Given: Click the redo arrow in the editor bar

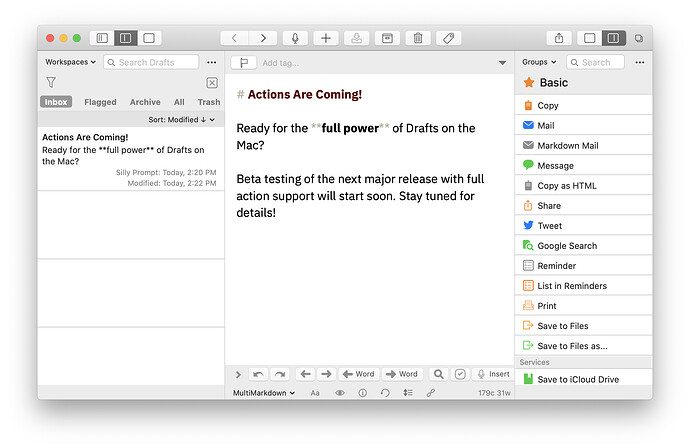Looking at the screenshot, I should click(280, 374).
